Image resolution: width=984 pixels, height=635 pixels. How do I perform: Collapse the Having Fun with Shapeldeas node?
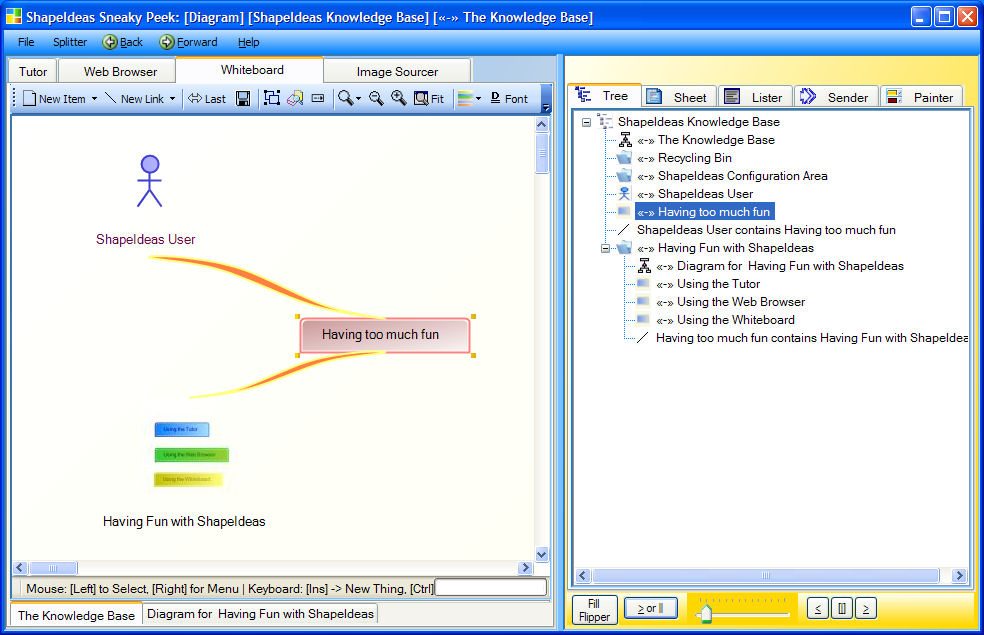click(x=605, y=248)
